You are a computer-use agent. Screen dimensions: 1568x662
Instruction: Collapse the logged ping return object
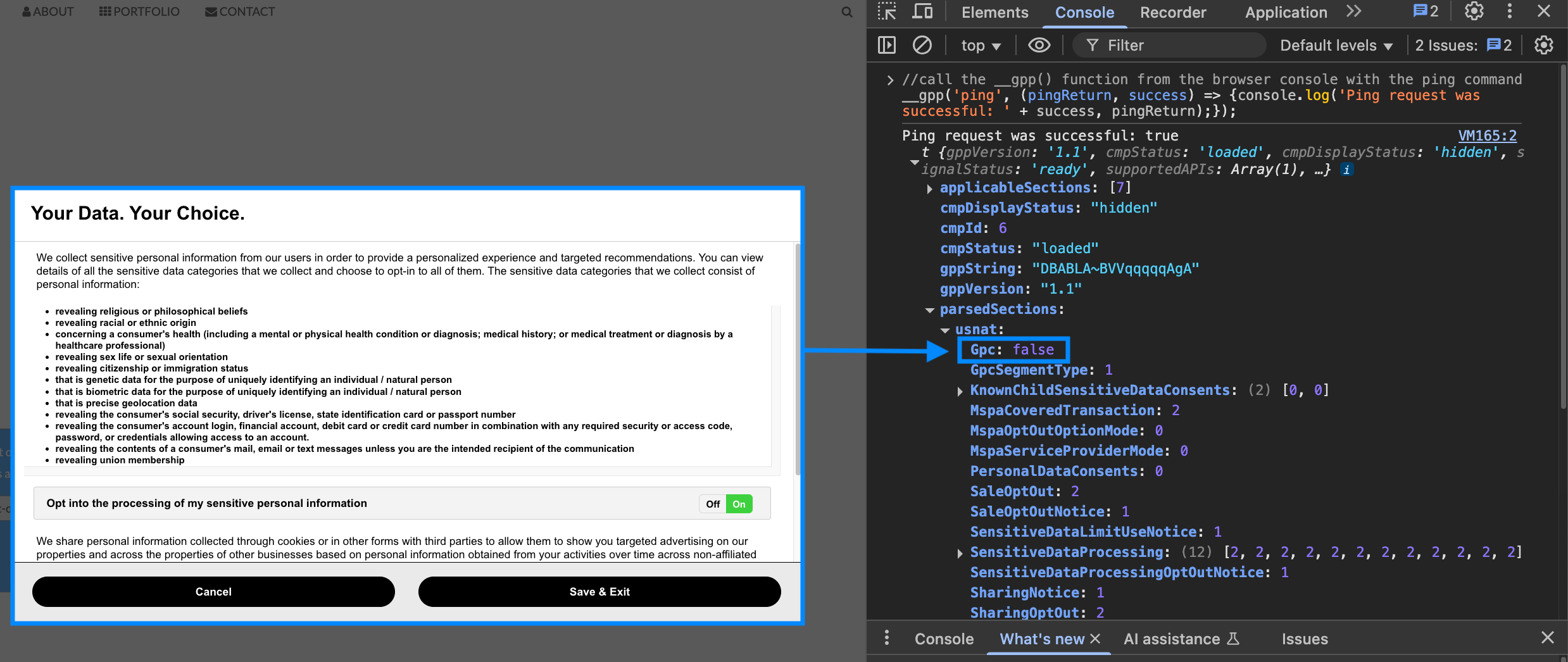914,163
